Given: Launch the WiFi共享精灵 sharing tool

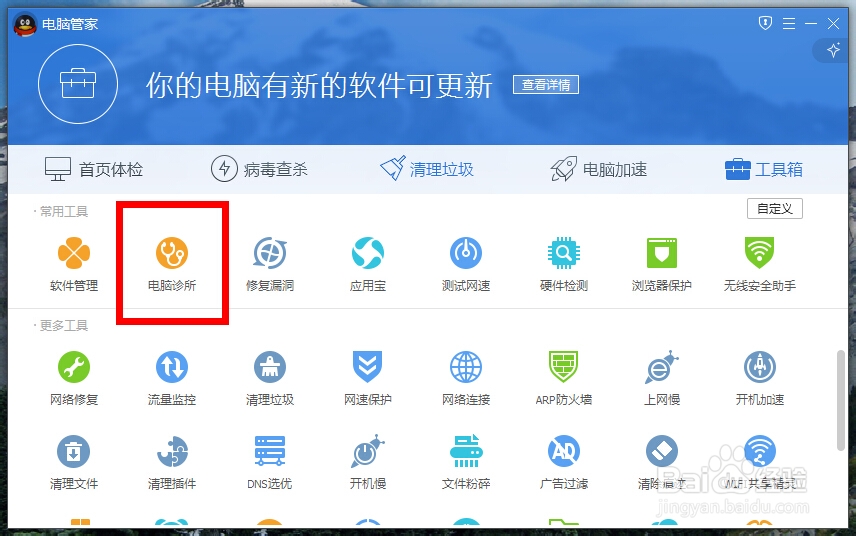Looking at the screenshot, I should [x=759, y=462].
